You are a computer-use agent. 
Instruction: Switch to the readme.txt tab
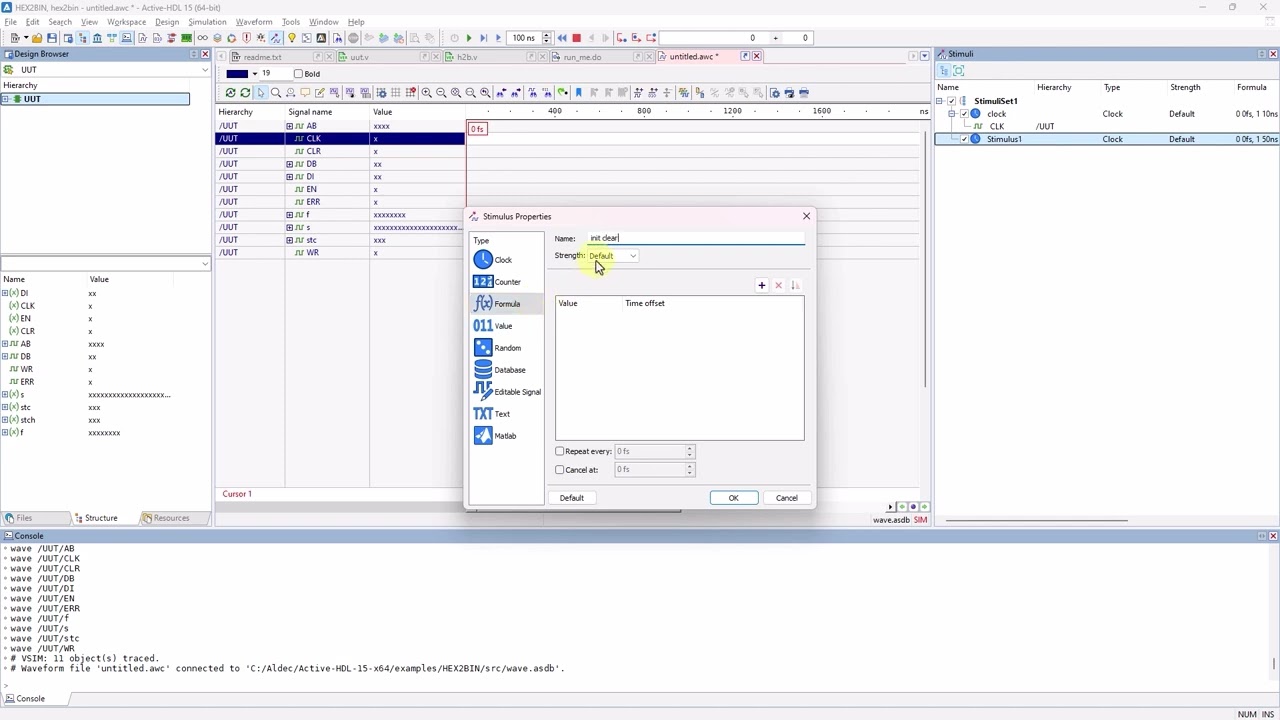262,57
